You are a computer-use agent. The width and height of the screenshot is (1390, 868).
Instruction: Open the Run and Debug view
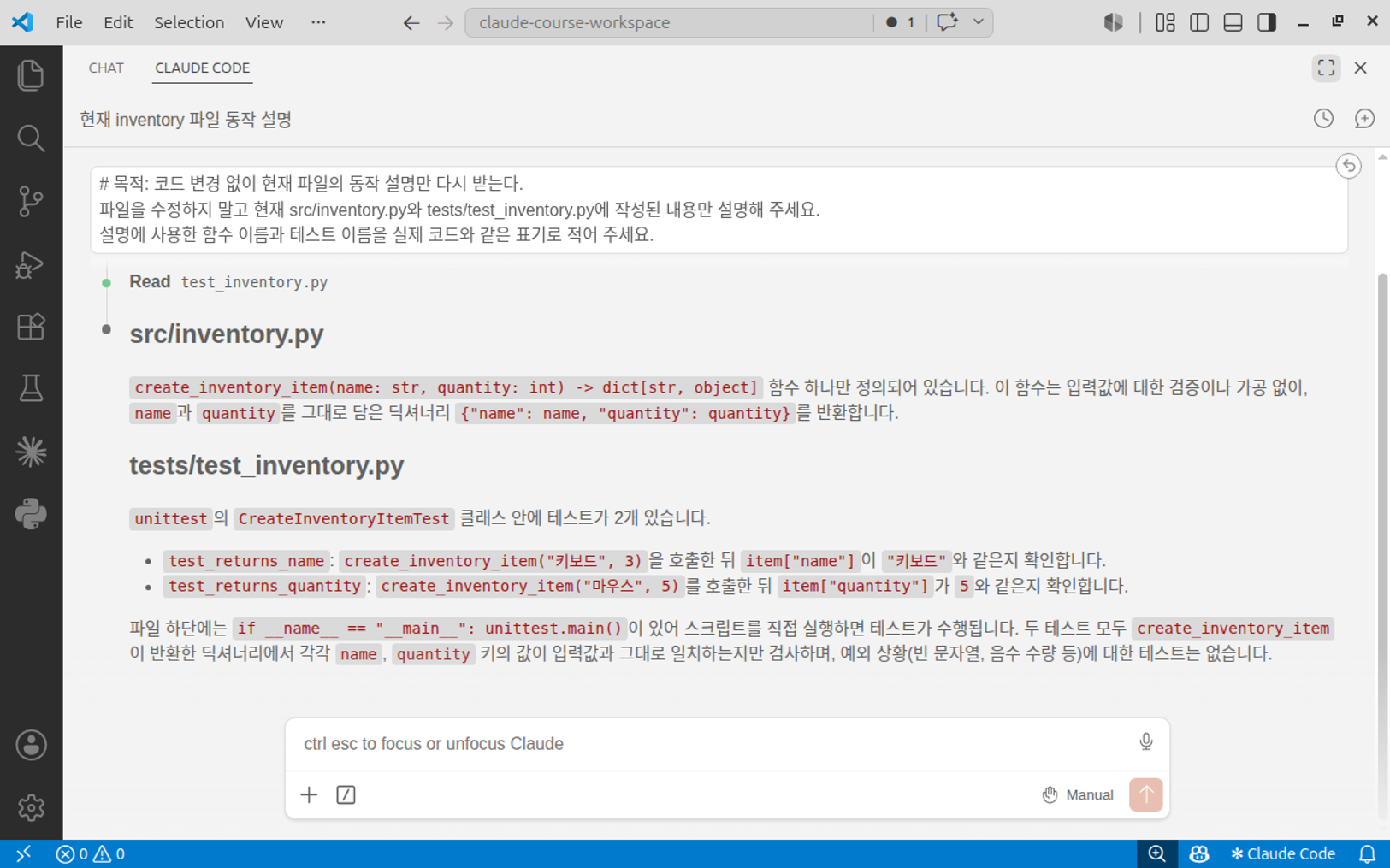click(31, 264)
